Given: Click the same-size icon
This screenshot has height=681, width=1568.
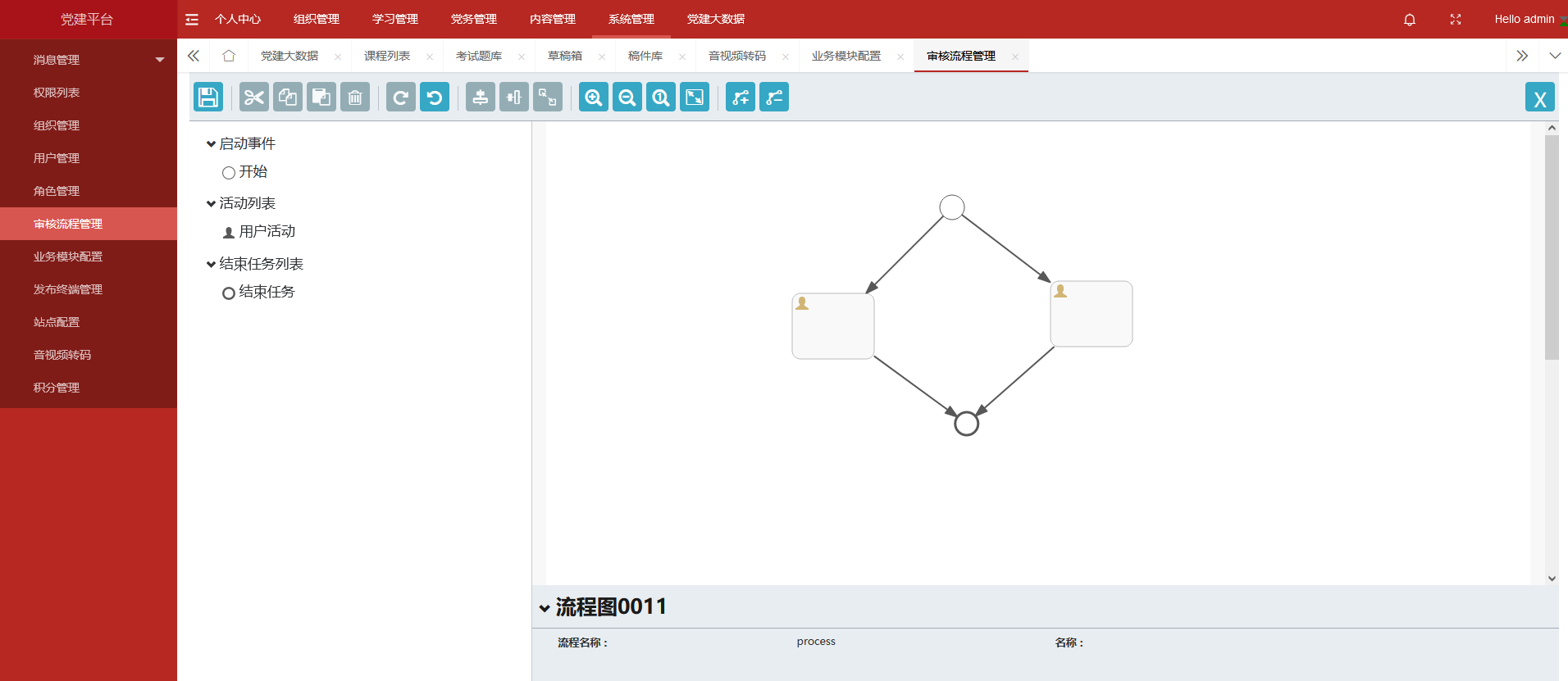Looking at the screenshot, I should click(x=548, y=98).
